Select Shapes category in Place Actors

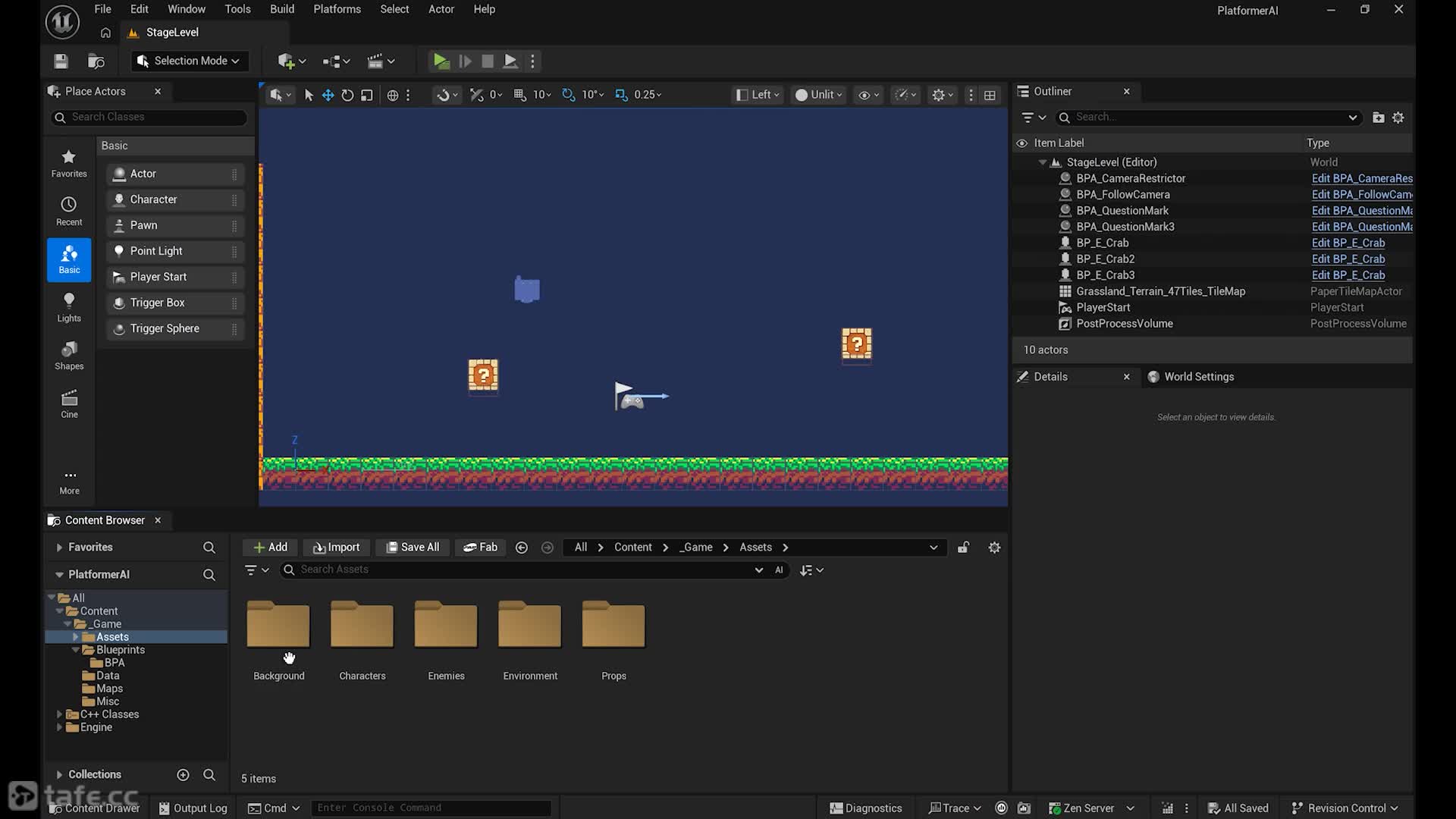[x=69, y=355]
